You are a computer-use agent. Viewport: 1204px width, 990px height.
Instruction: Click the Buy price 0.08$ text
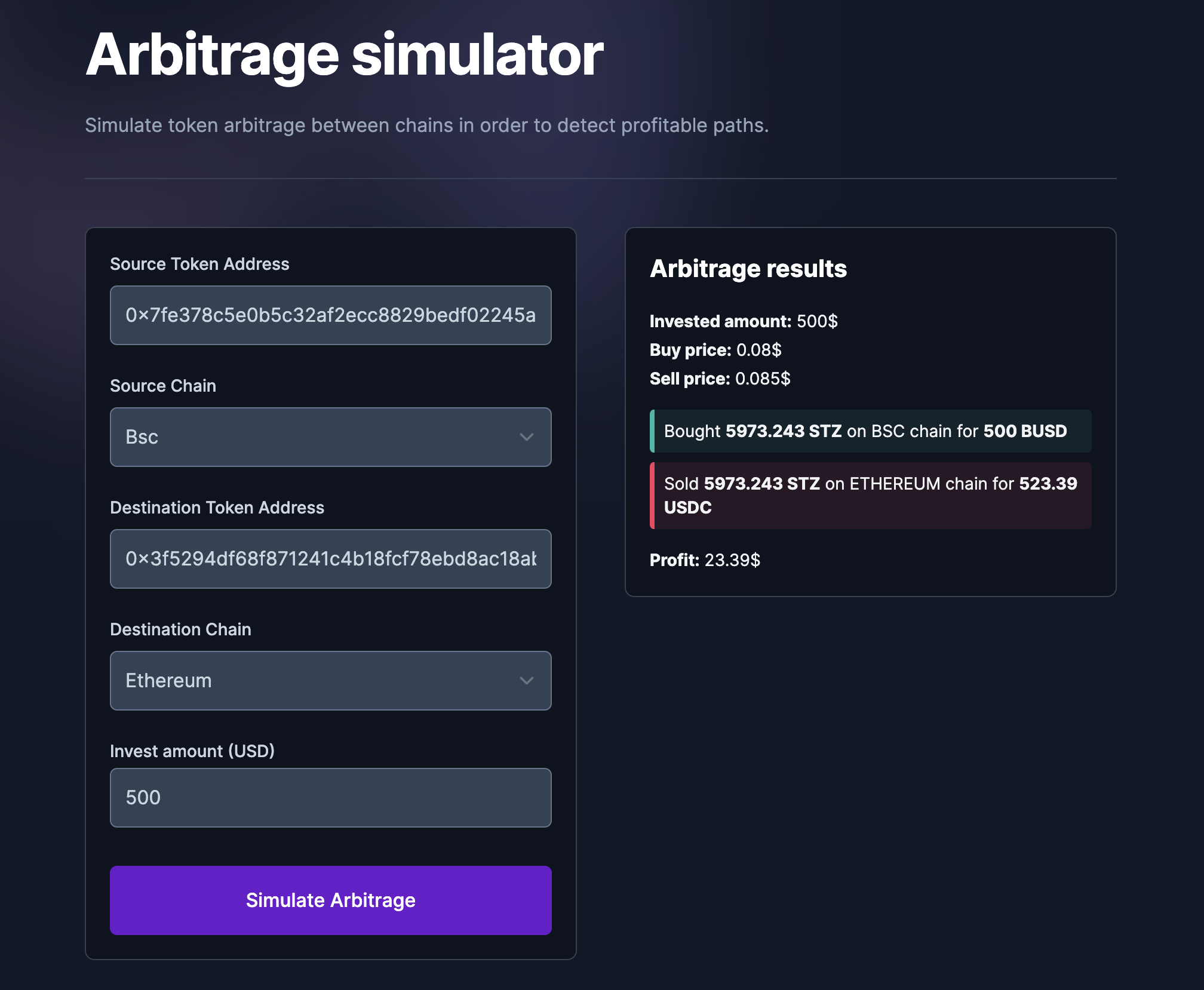[717, 350]
